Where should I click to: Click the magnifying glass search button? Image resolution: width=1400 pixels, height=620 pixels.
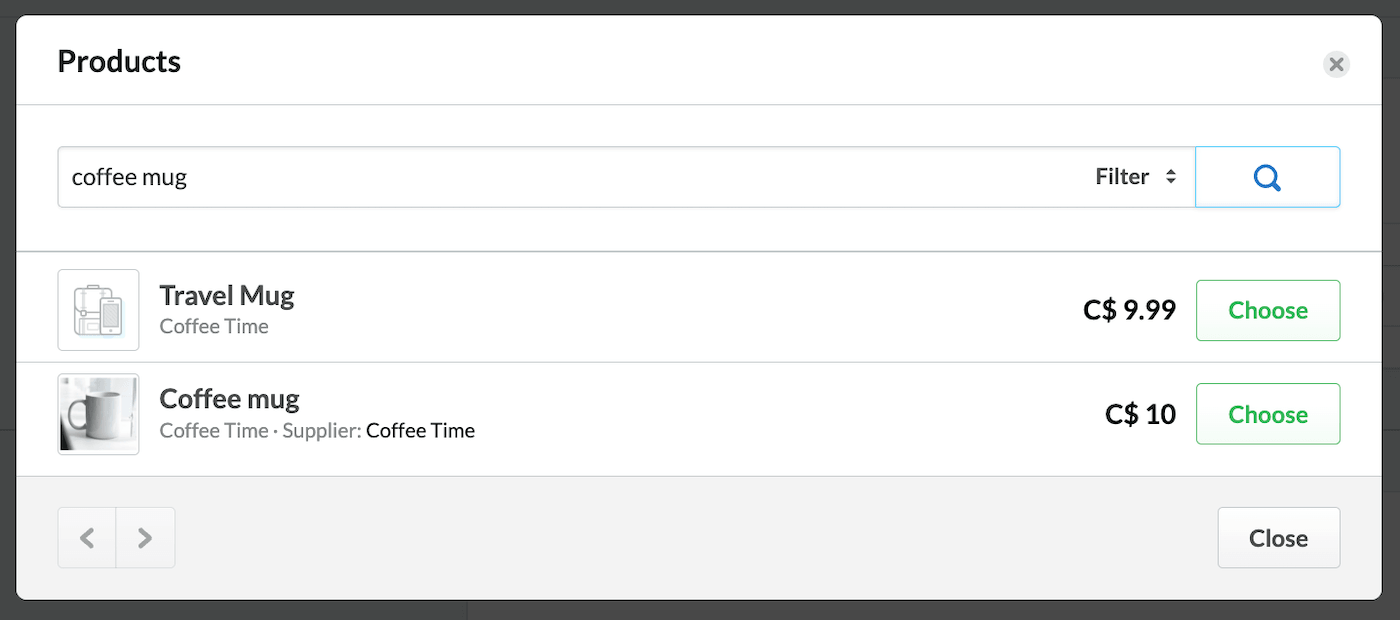[1267, 177]
